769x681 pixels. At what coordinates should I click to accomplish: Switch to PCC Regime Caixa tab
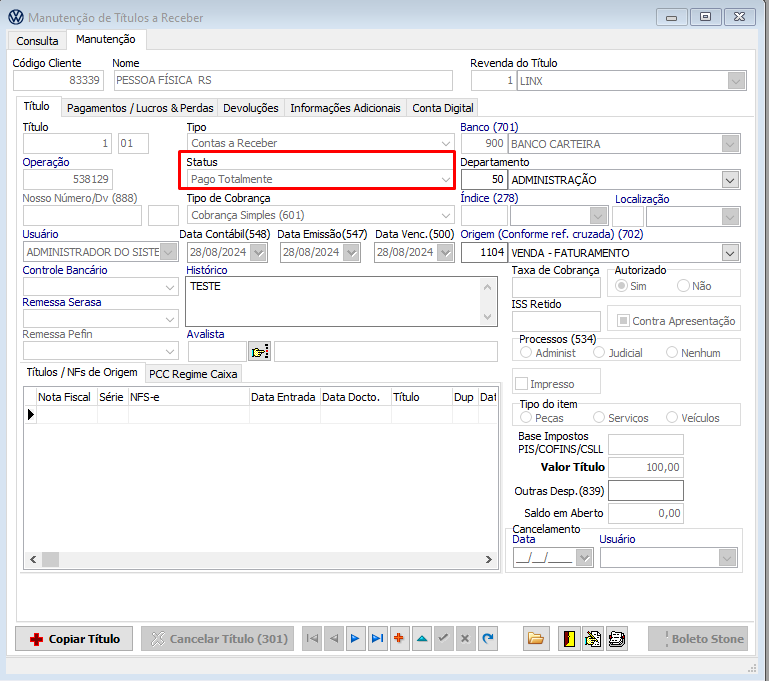point(194,374)
